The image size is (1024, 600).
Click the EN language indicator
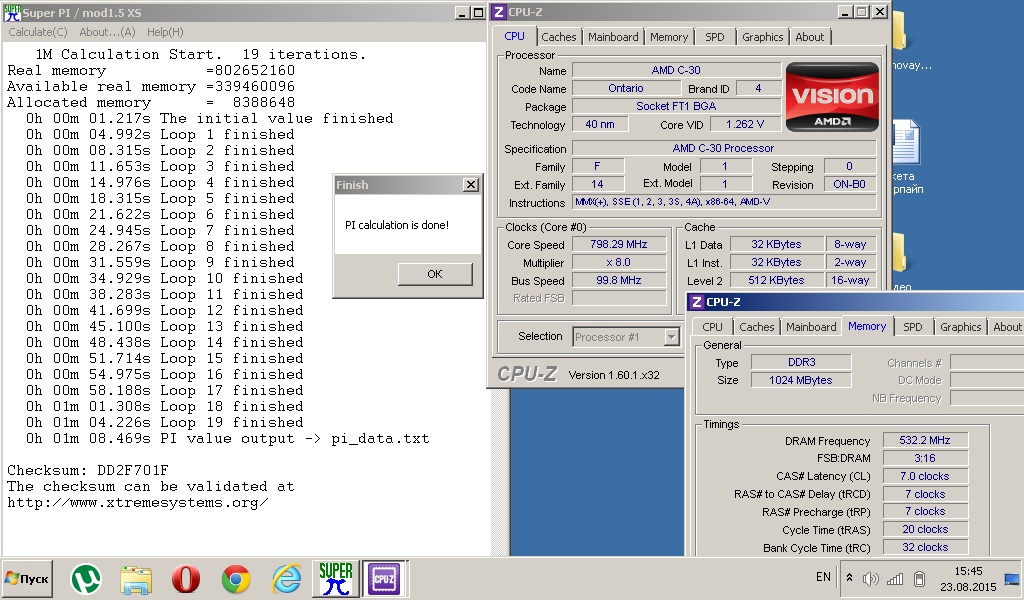(823, 577)
